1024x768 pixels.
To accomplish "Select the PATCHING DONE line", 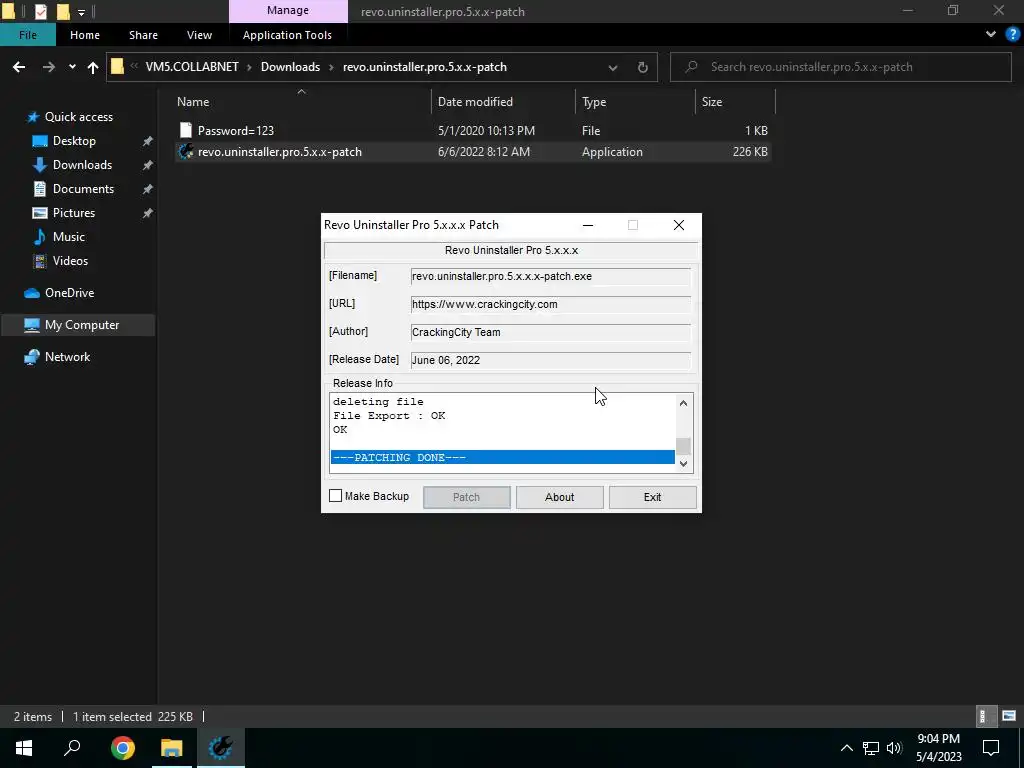I will (502, 457).
